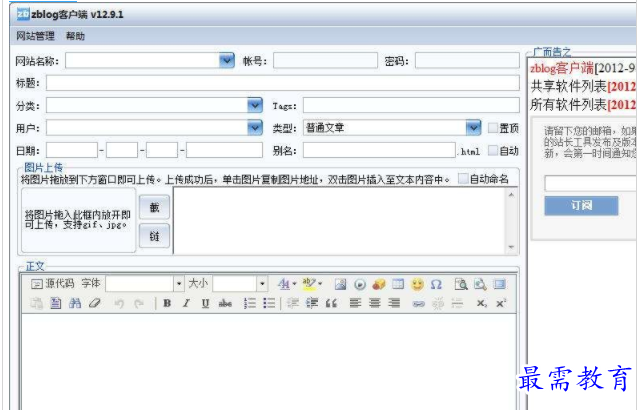The height and width of the screenshot is (410, 640).
Task: Click the 截 capture button
Action: (154, 207)
